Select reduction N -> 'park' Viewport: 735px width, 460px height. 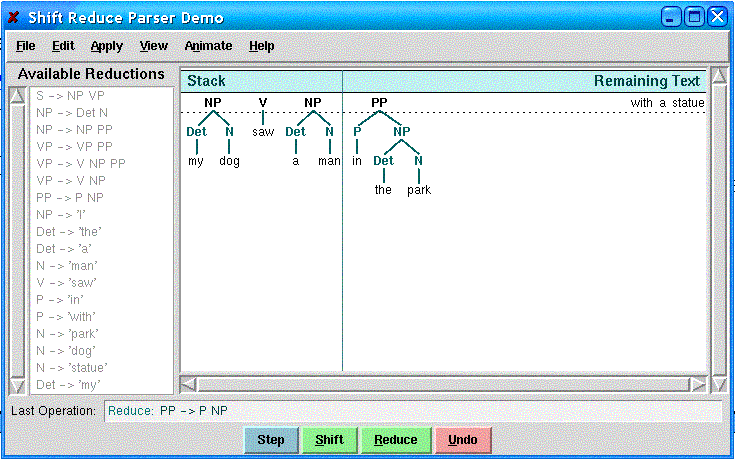(67, 334)
